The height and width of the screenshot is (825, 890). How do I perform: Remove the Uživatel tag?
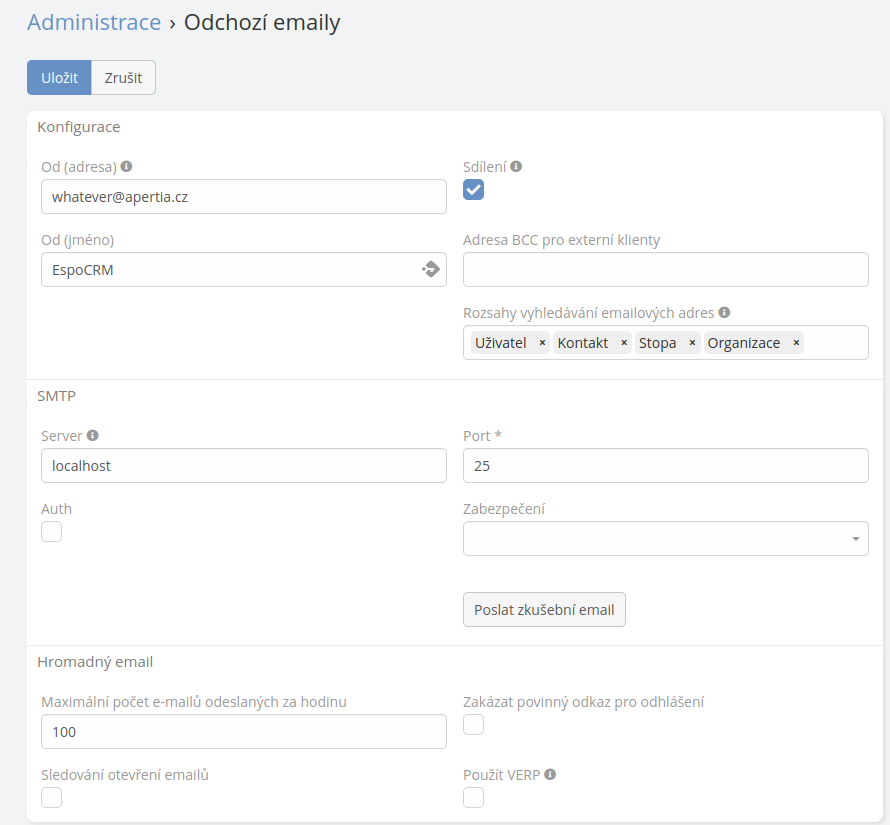(x=542, y=343)
